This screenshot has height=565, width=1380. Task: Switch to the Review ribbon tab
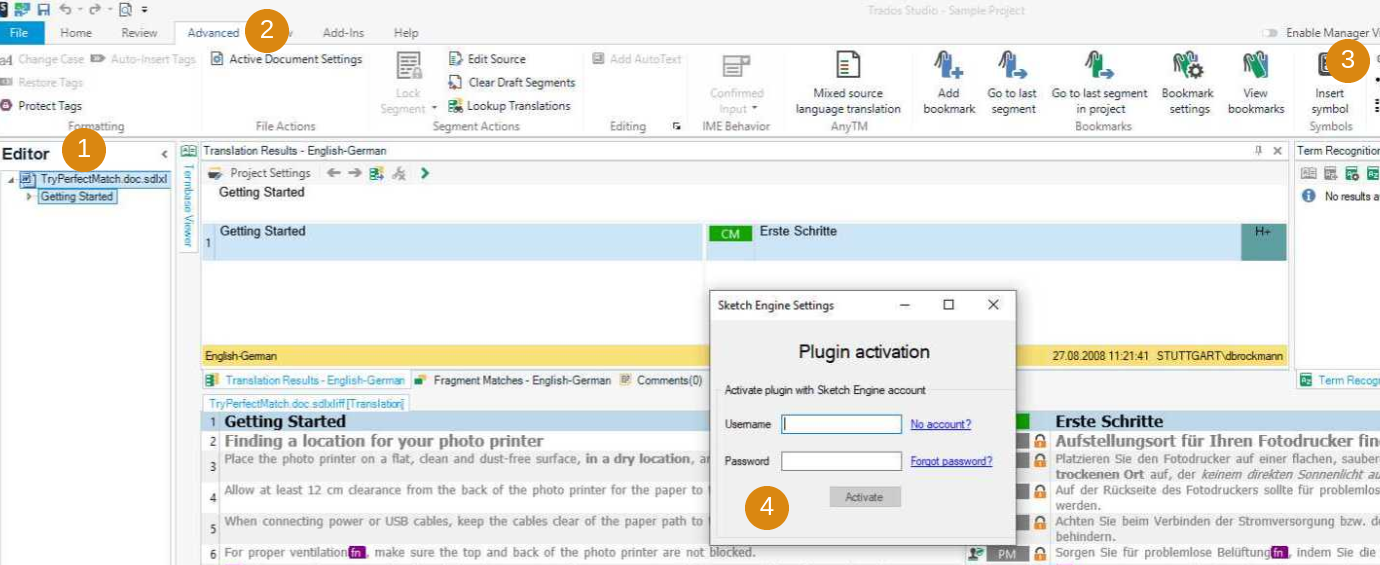[x=139, y=33]
